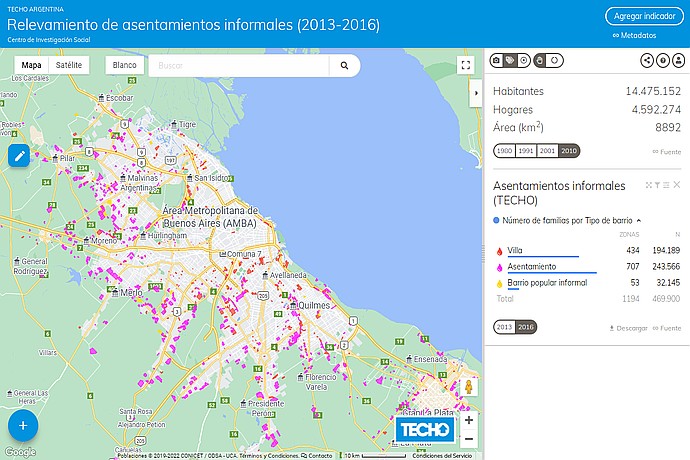
Task: Zoom out on the map
Action: [x=469, y=439]
